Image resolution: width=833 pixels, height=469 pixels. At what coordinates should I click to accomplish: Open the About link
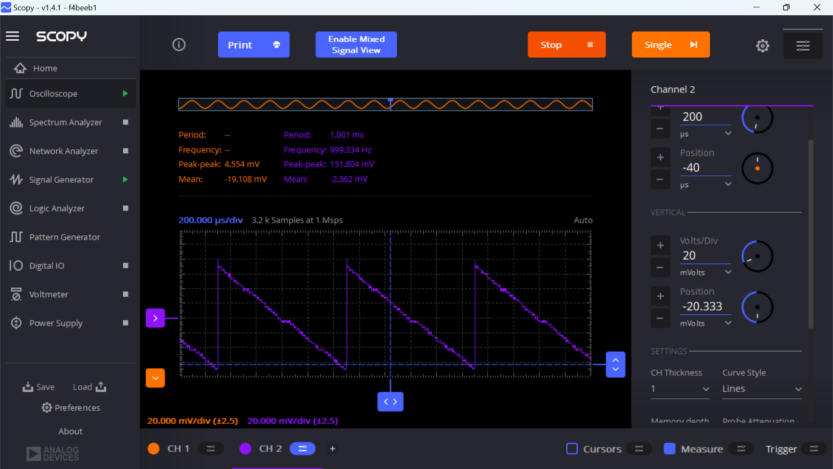click(70, 431)
